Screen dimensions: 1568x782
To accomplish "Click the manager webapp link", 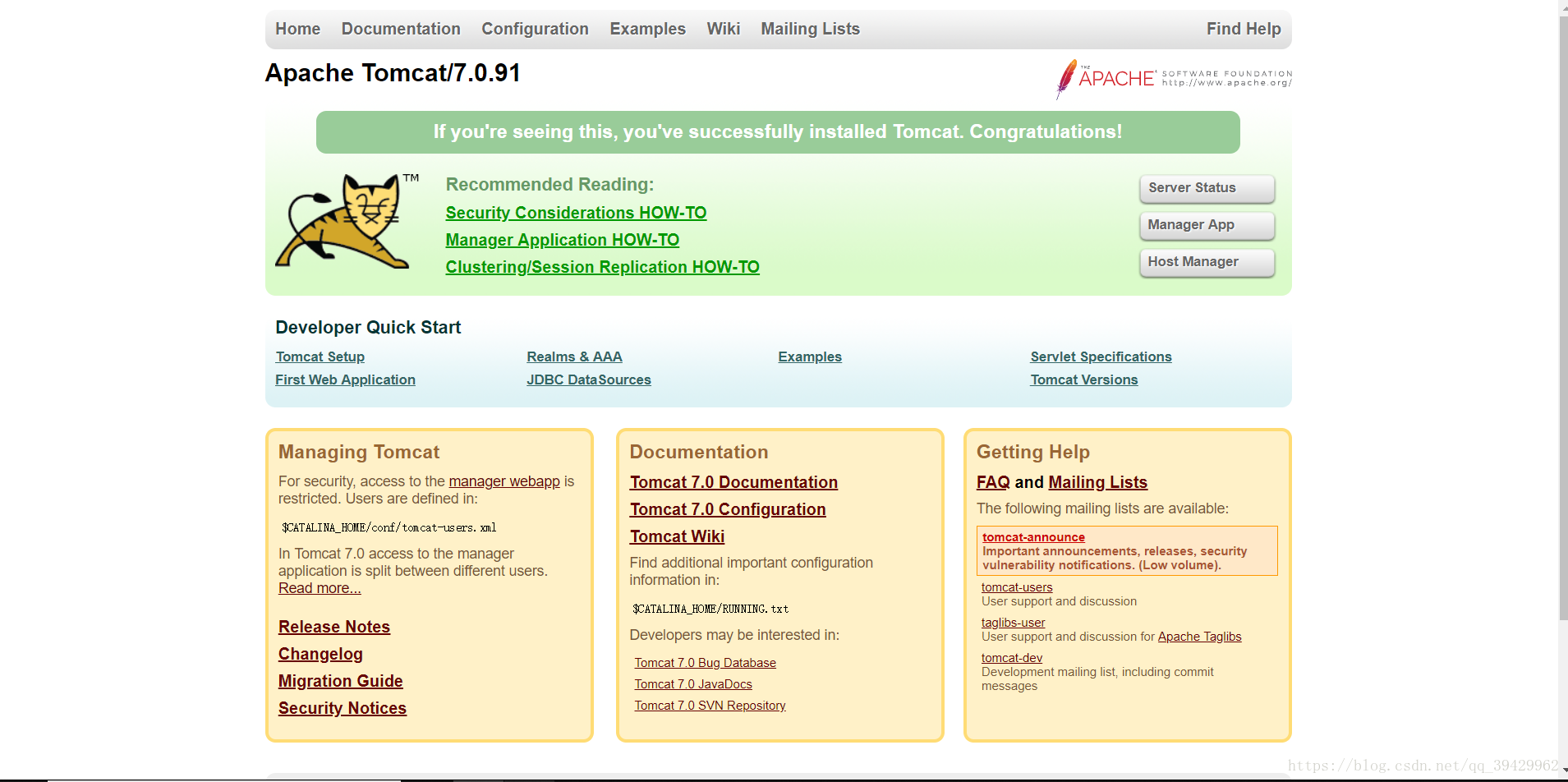I will tap(504, 481).
